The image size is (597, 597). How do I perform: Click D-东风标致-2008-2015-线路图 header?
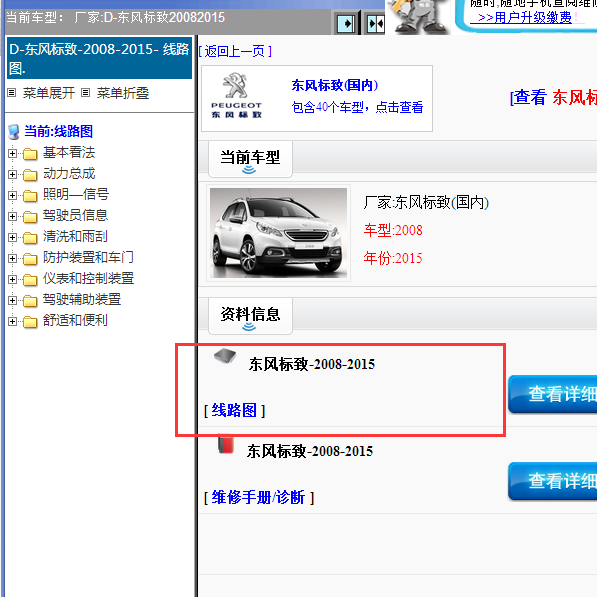[99, 58]
